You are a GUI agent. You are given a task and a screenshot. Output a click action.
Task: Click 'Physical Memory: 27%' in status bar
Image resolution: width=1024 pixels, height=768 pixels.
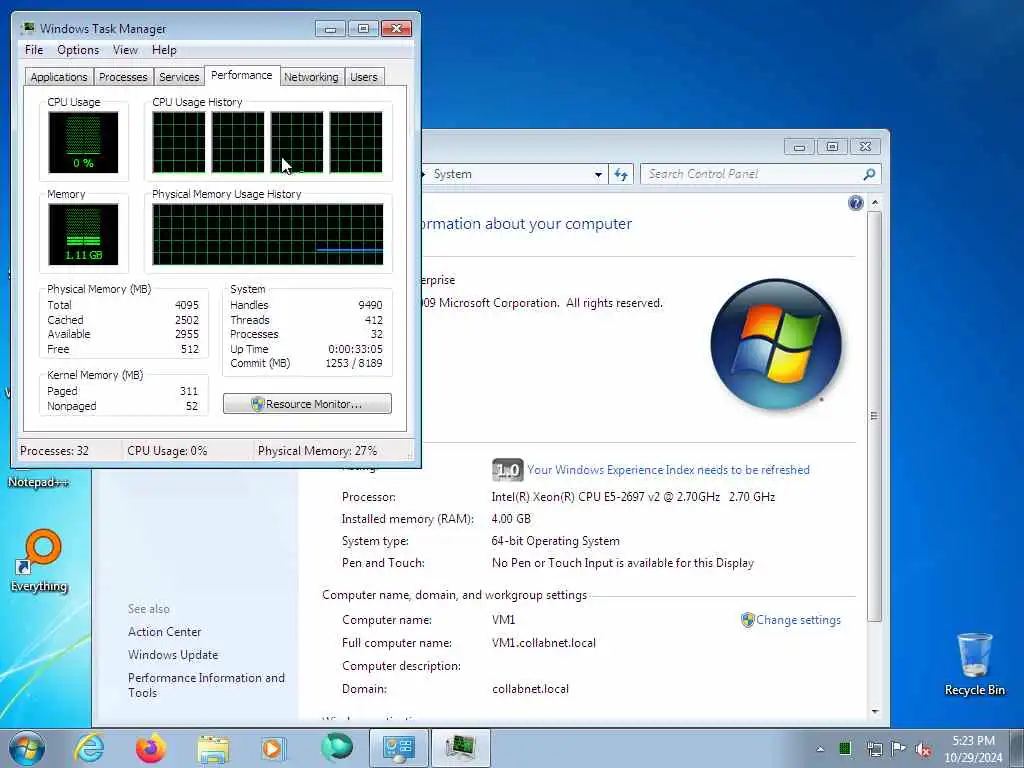[317, 451]
